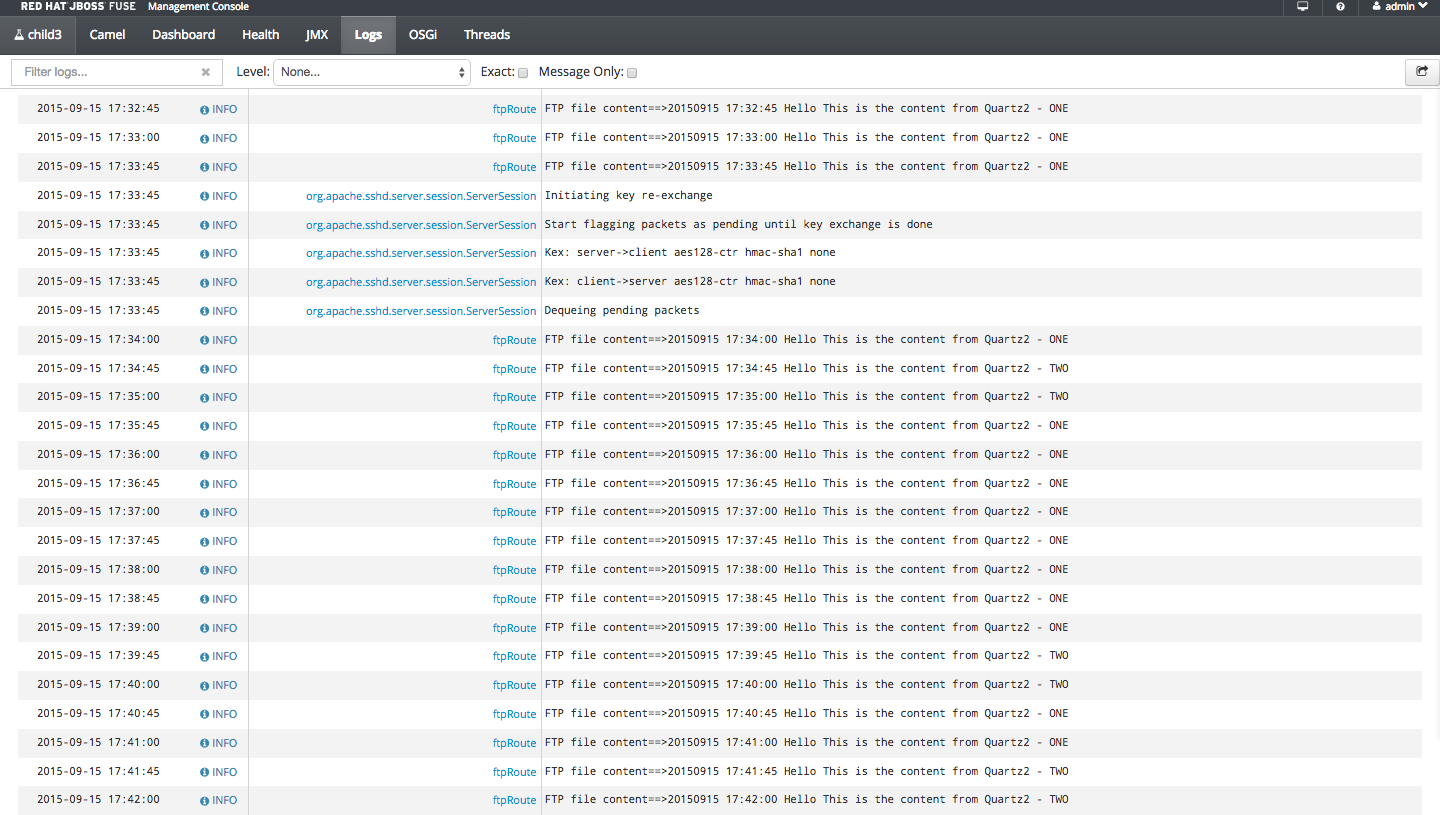Image resolution: width=1440 pixels, height=815 pixels.
Task: Select the timestamp 2015-09-15 17:42:00
Action: point(98,800)
